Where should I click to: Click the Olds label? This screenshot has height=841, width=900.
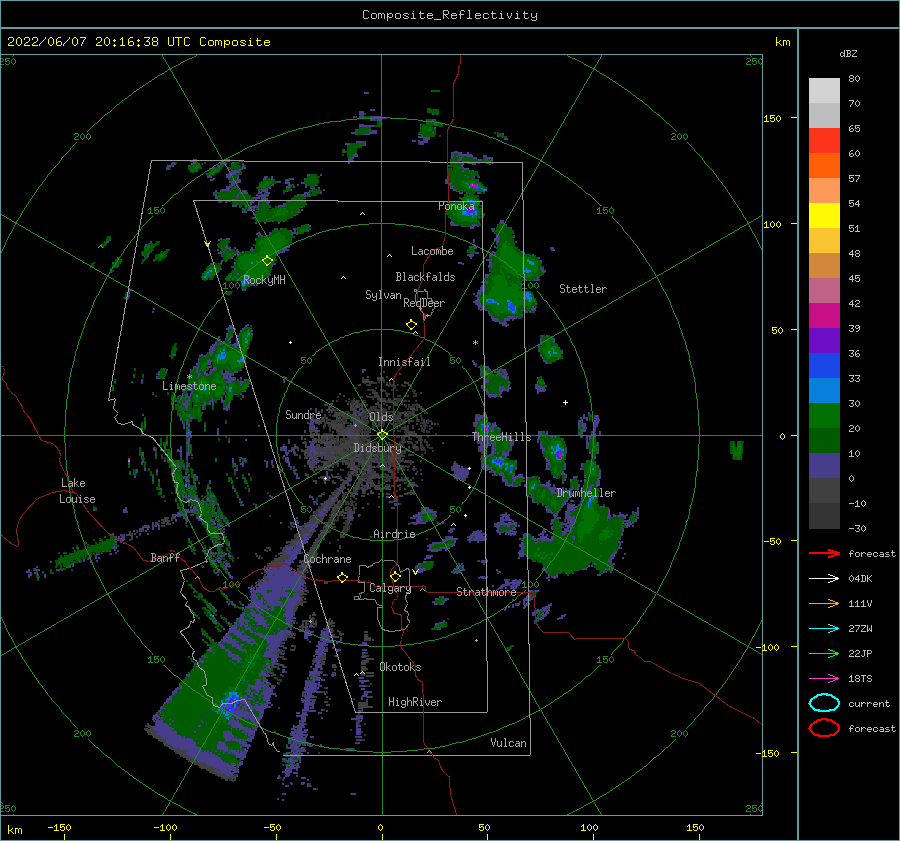click(x=381, y=417)
